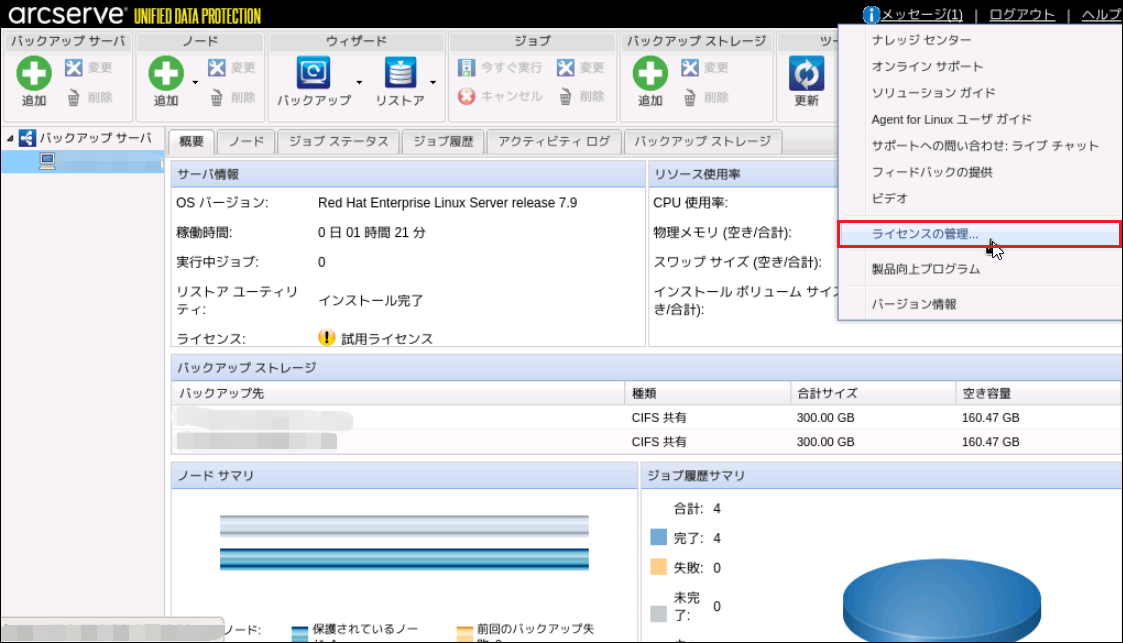
Task: Select the first CIFS 共有 storage row
Action: tap(647, 417)
